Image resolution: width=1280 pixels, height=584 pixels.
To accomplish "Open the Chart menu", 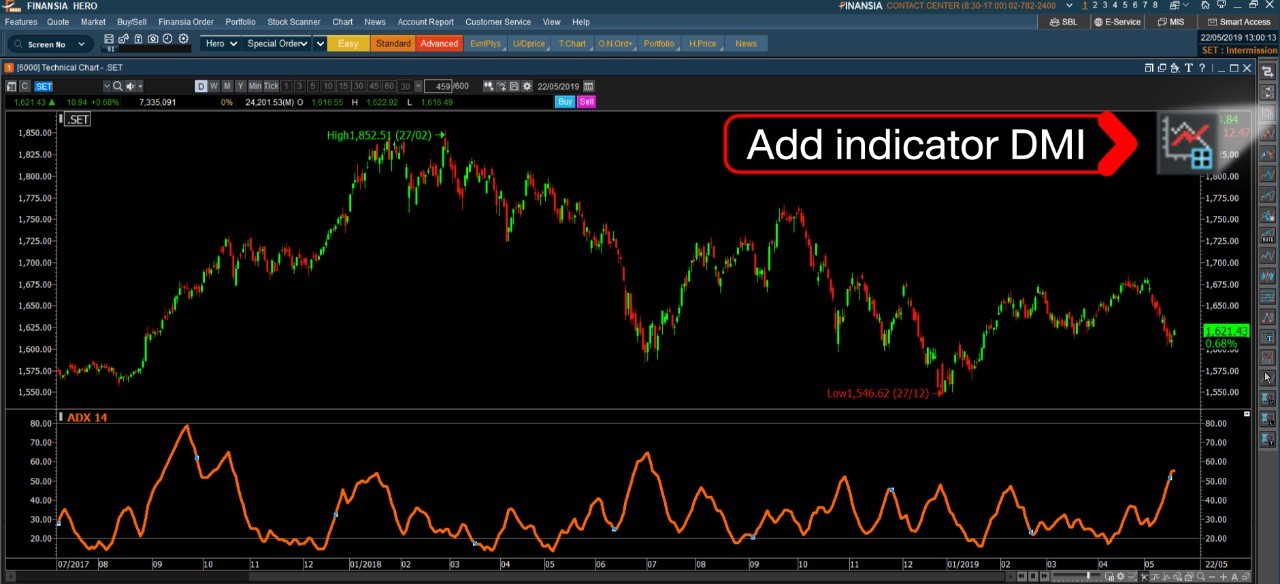I will click(342, 21).
